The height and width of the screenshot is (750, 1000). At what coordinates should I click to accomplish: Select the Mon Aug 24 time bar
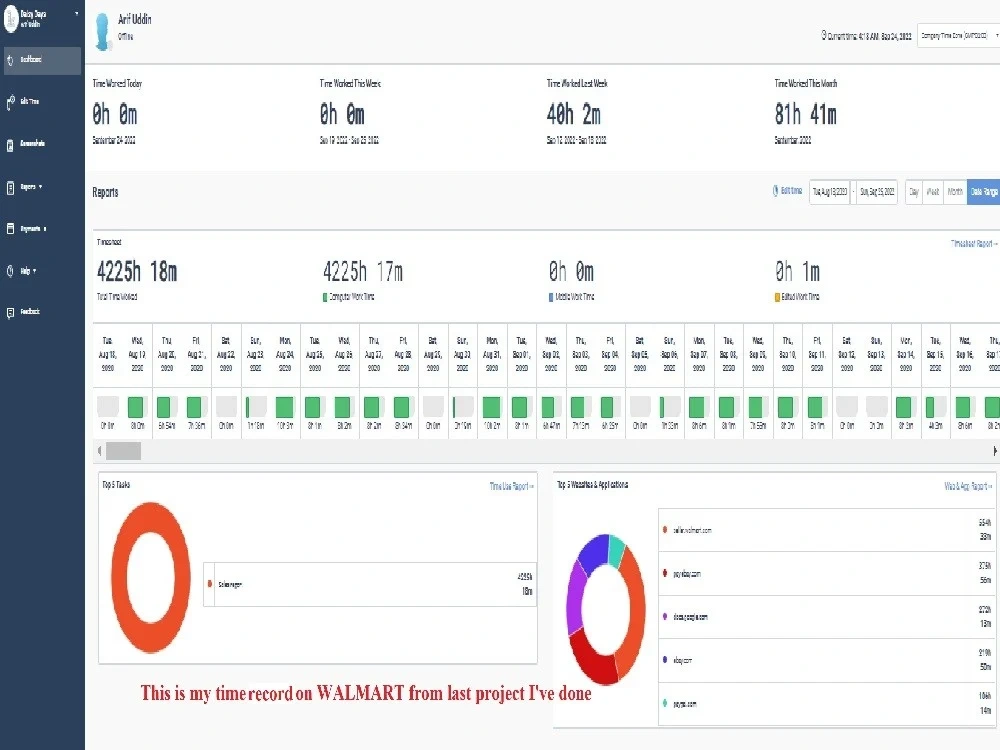coord(284,407)
